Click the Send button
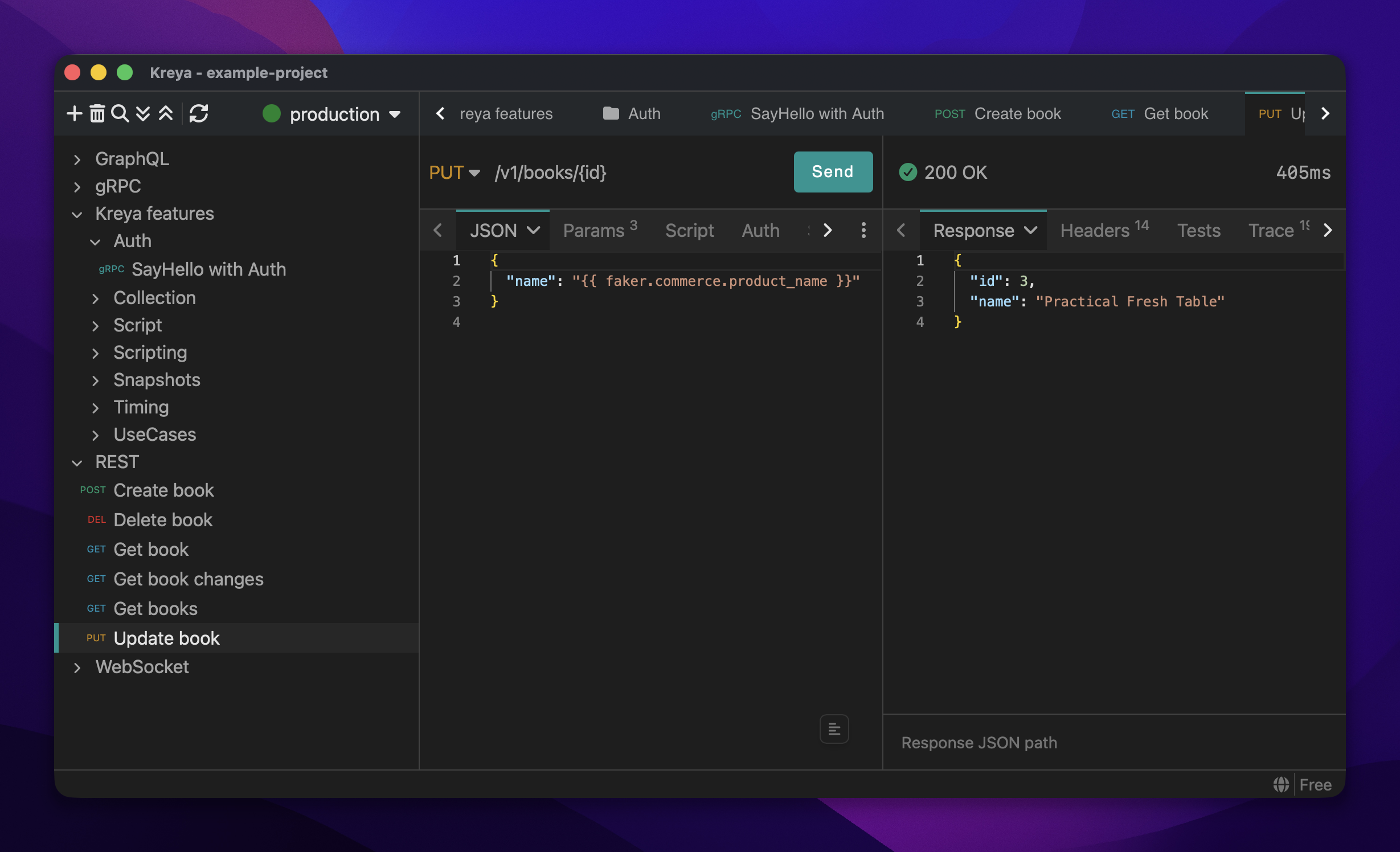1400x852 pixels. pyautogui.click(x=833, y=171)
